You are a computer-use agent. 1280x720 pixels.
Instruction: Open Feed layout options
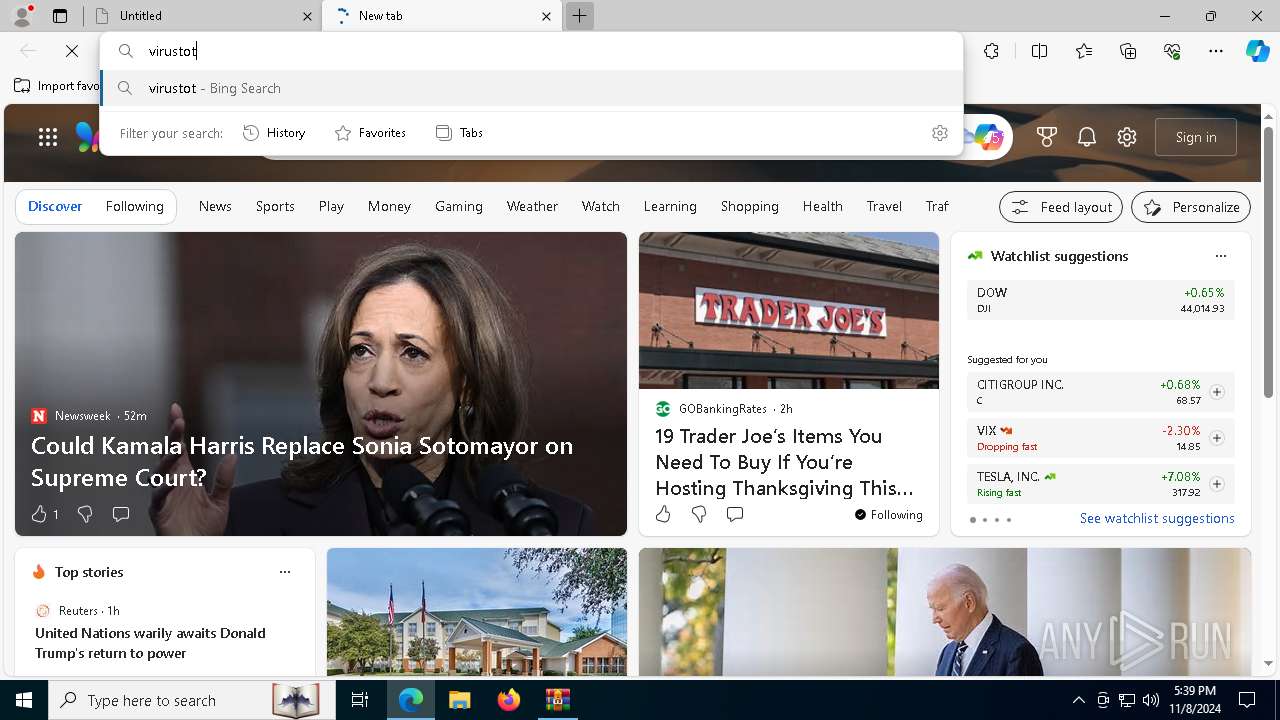click(1061, 207)
